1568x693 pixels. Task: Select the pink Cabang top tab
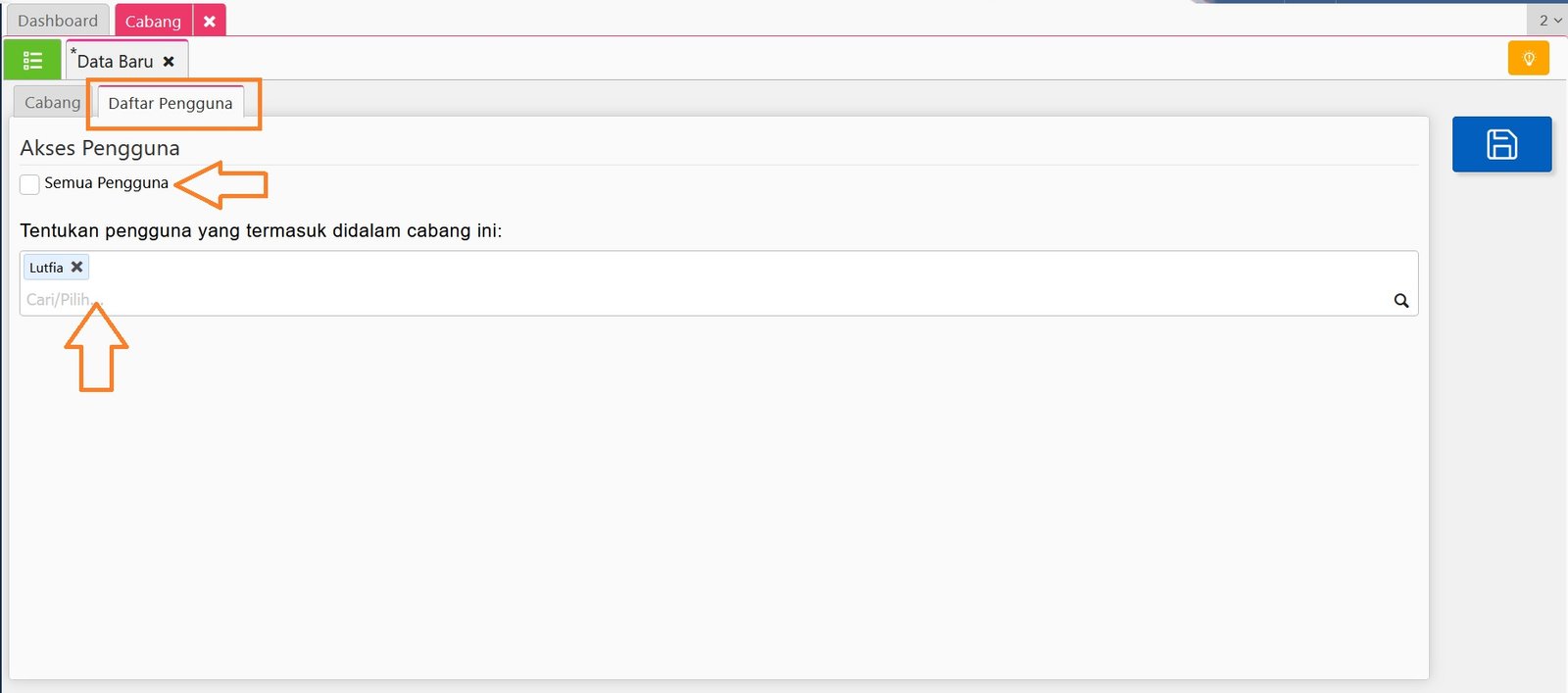pyautogui.click(x=153, y=21)
